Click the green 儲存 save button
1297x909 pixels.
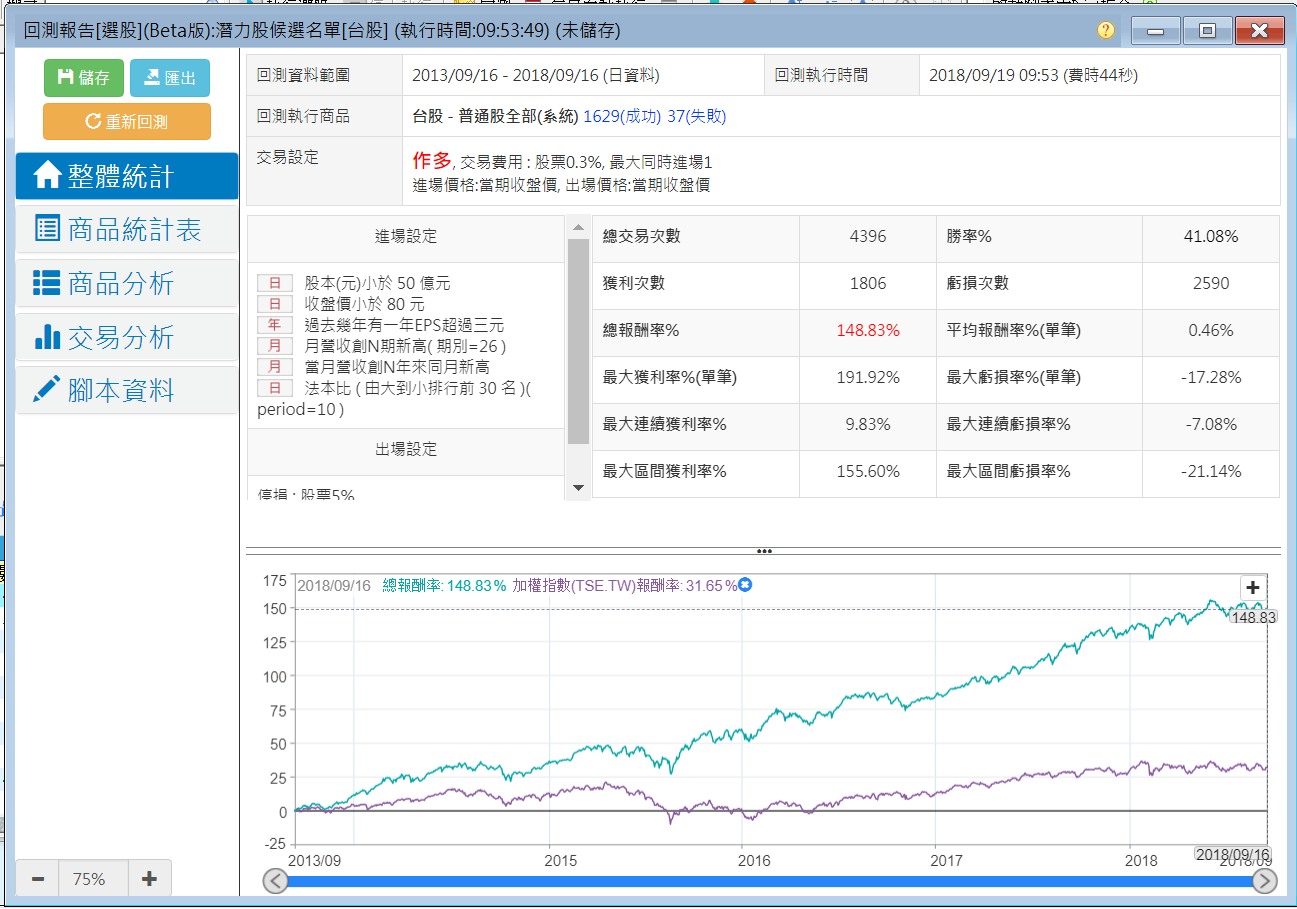(83, 78)
